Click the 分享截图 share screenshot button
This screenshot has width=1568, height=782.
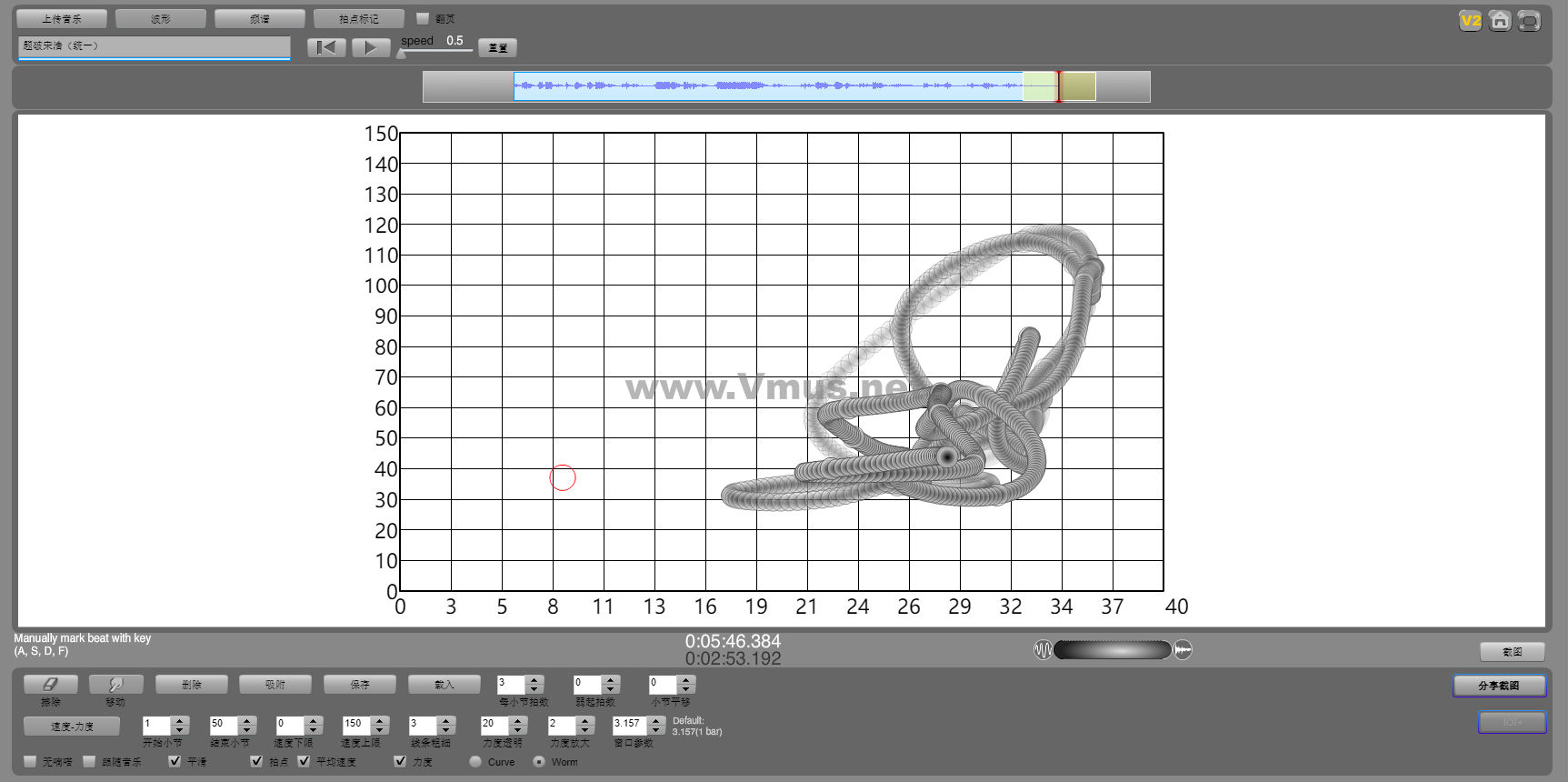(x=1499, y=685)
